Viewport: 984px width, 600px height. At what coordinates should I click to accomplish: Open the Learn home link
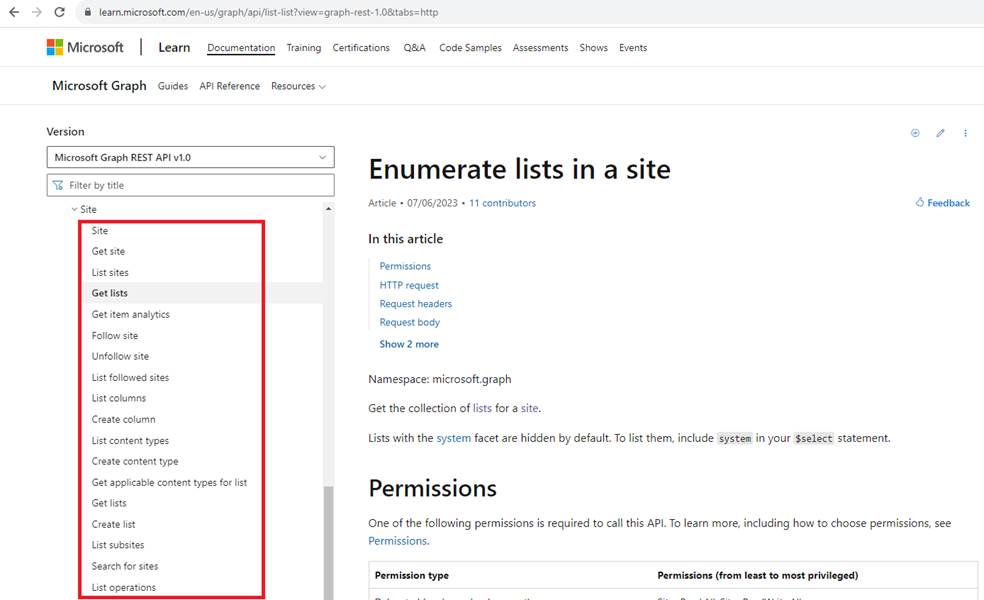174,47
